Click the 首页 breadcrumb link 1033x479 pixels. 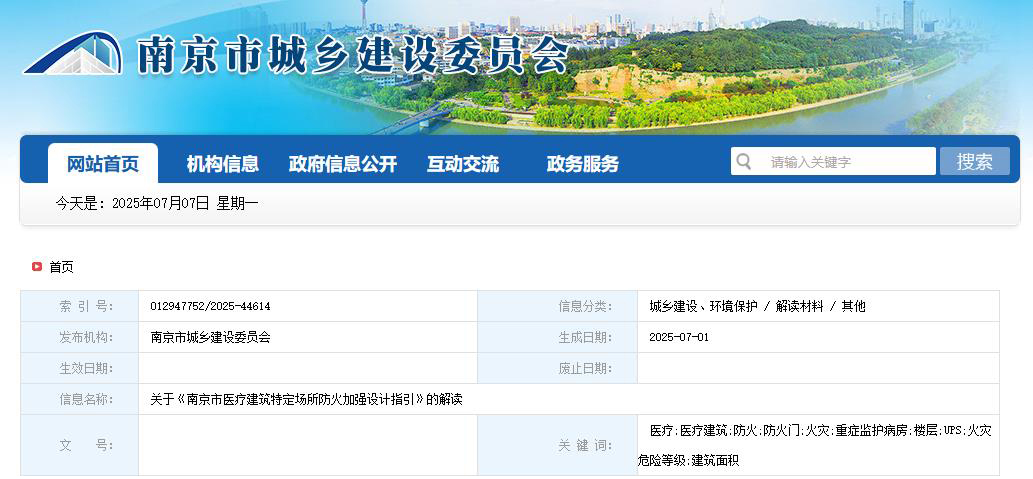(61, 267)
